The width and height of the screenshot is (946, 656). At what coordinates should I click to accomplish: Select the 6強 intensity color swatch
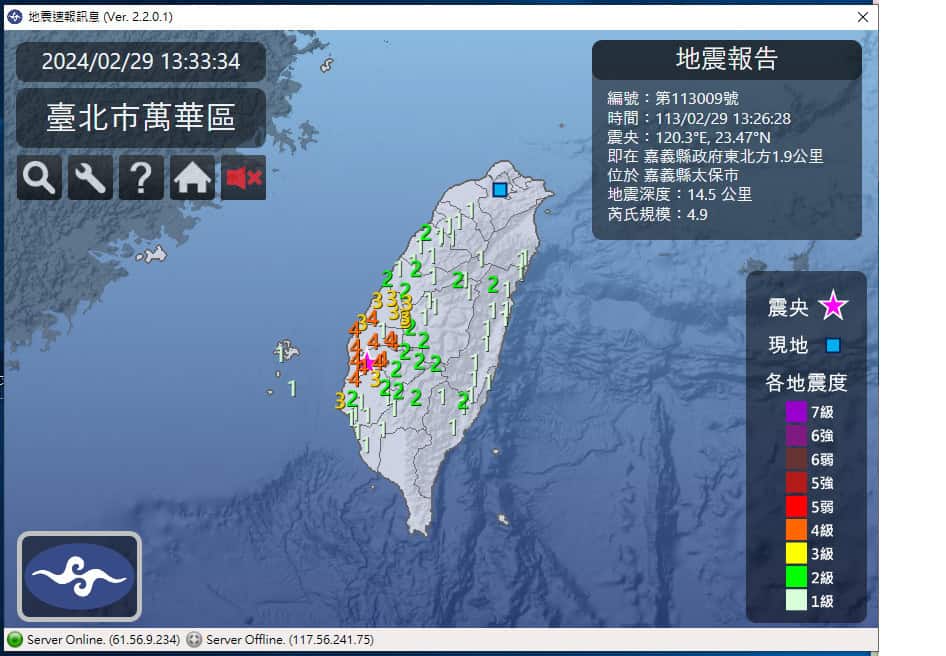[796, 436]
